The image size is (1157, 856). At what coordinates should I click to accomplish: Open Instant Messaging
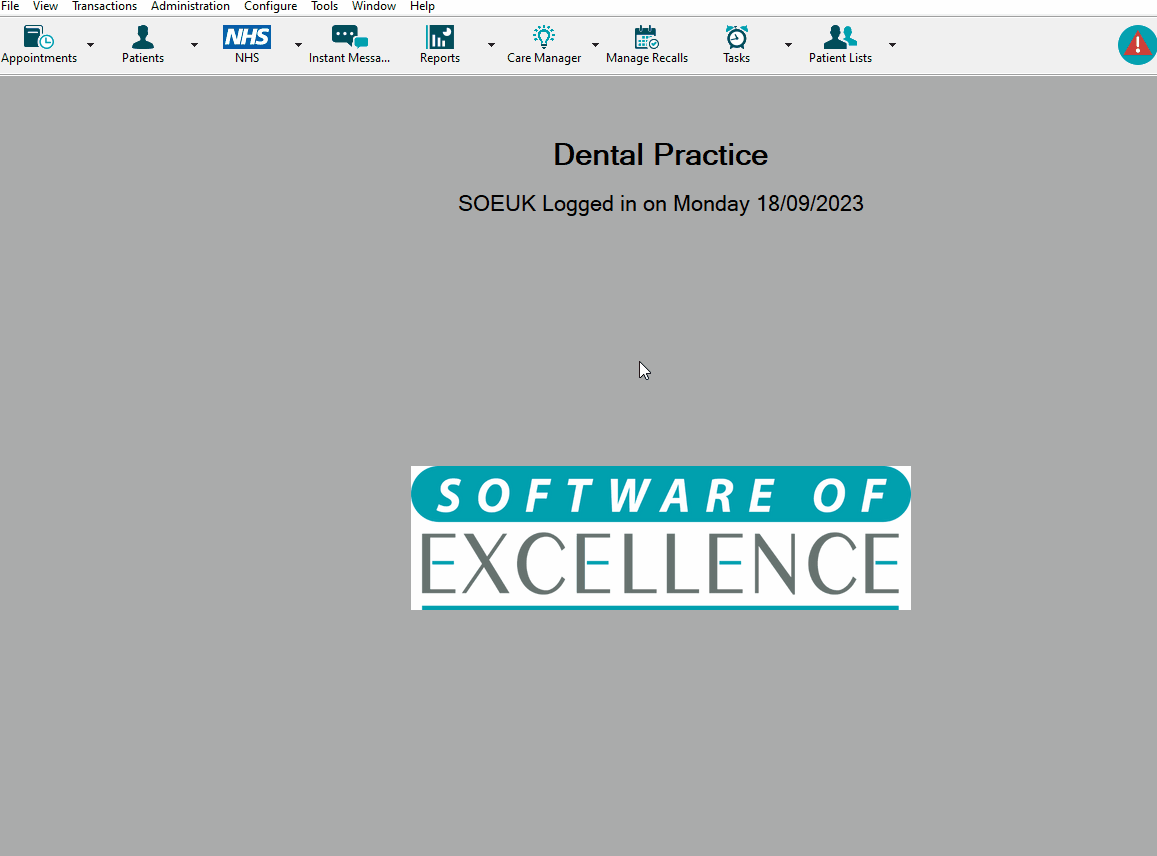tap(350, 38)
